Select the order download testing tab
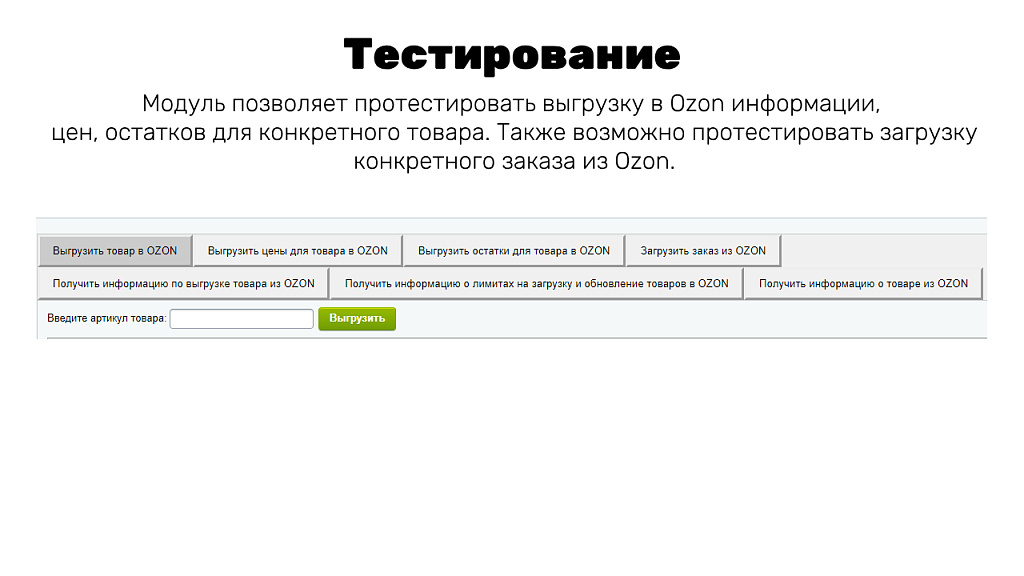Viewport: 1024px width, 576px height. point(702,250)
